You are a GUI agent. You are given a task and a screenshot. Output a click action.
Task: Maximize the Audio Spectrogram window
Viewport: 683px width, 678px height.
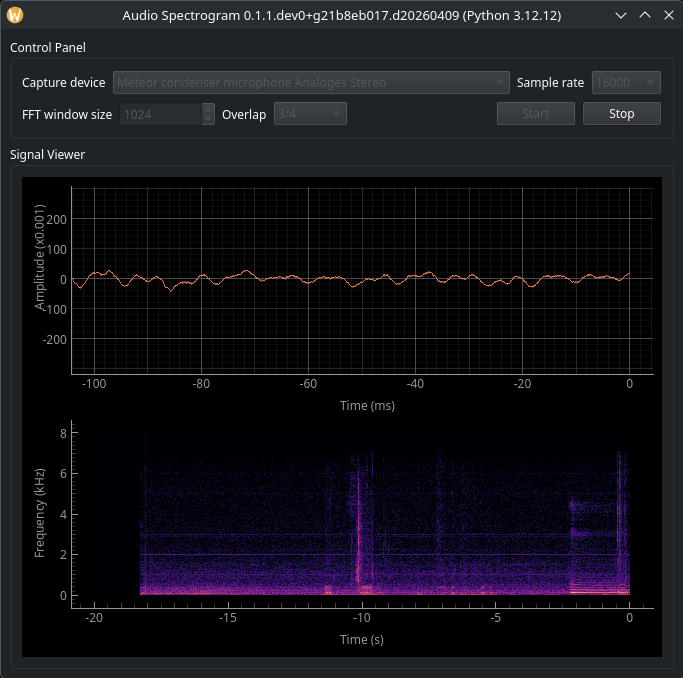645,15
